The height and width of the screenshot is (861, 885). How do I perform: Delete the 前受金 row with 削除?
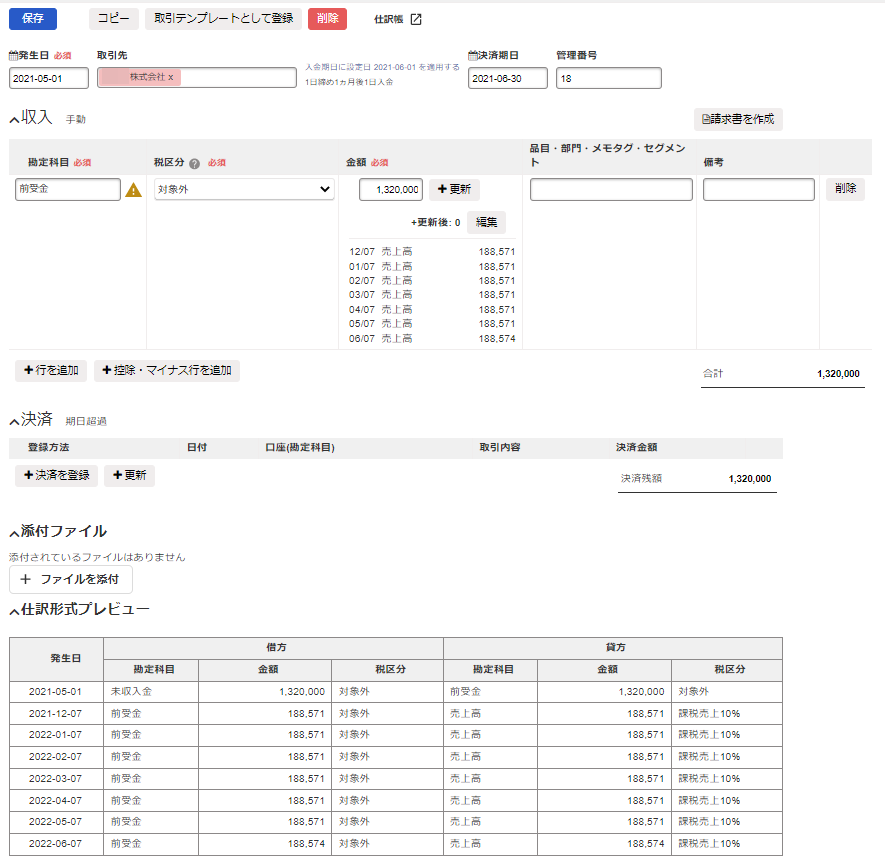coord(845,189)
